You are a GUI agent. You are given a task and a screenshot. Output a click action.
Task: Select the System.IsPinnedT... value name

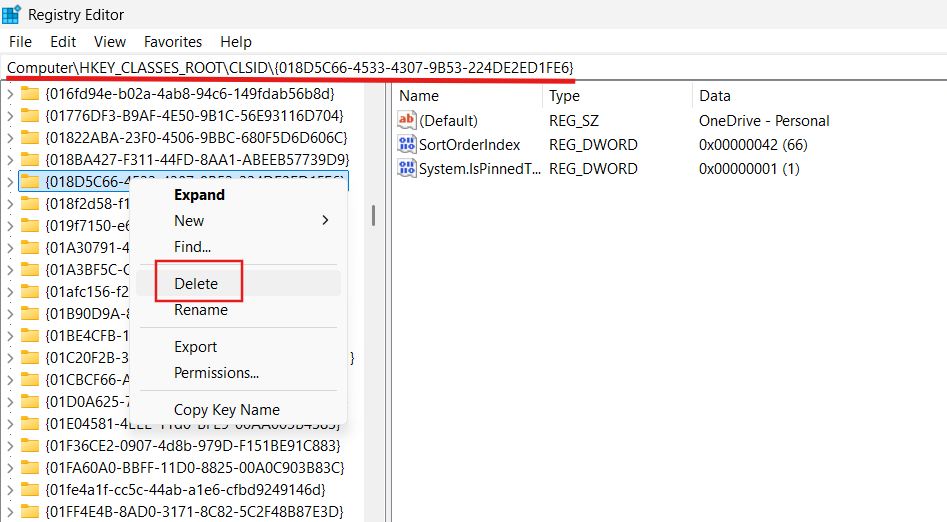click(480, 169)
